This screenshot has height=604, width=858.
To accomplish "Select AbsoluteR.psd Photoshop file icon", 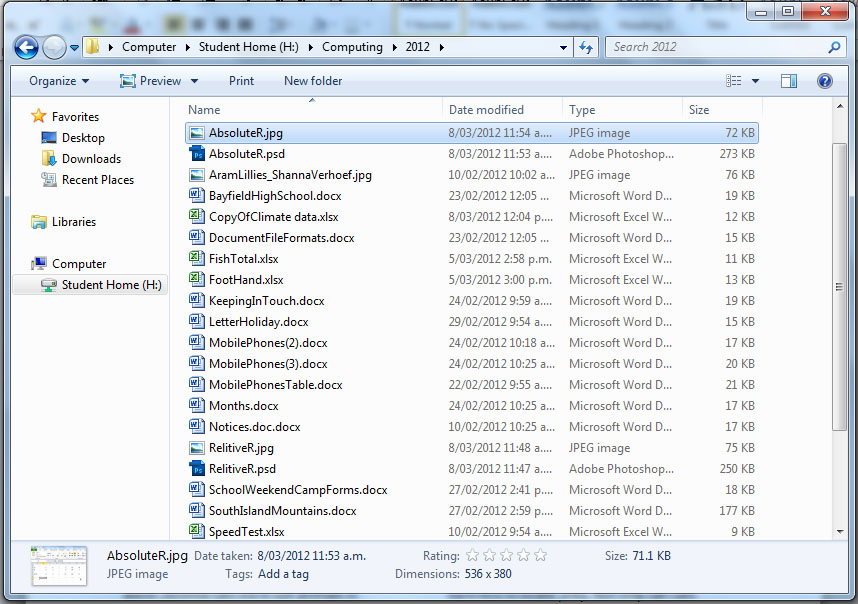I will 197,154.
